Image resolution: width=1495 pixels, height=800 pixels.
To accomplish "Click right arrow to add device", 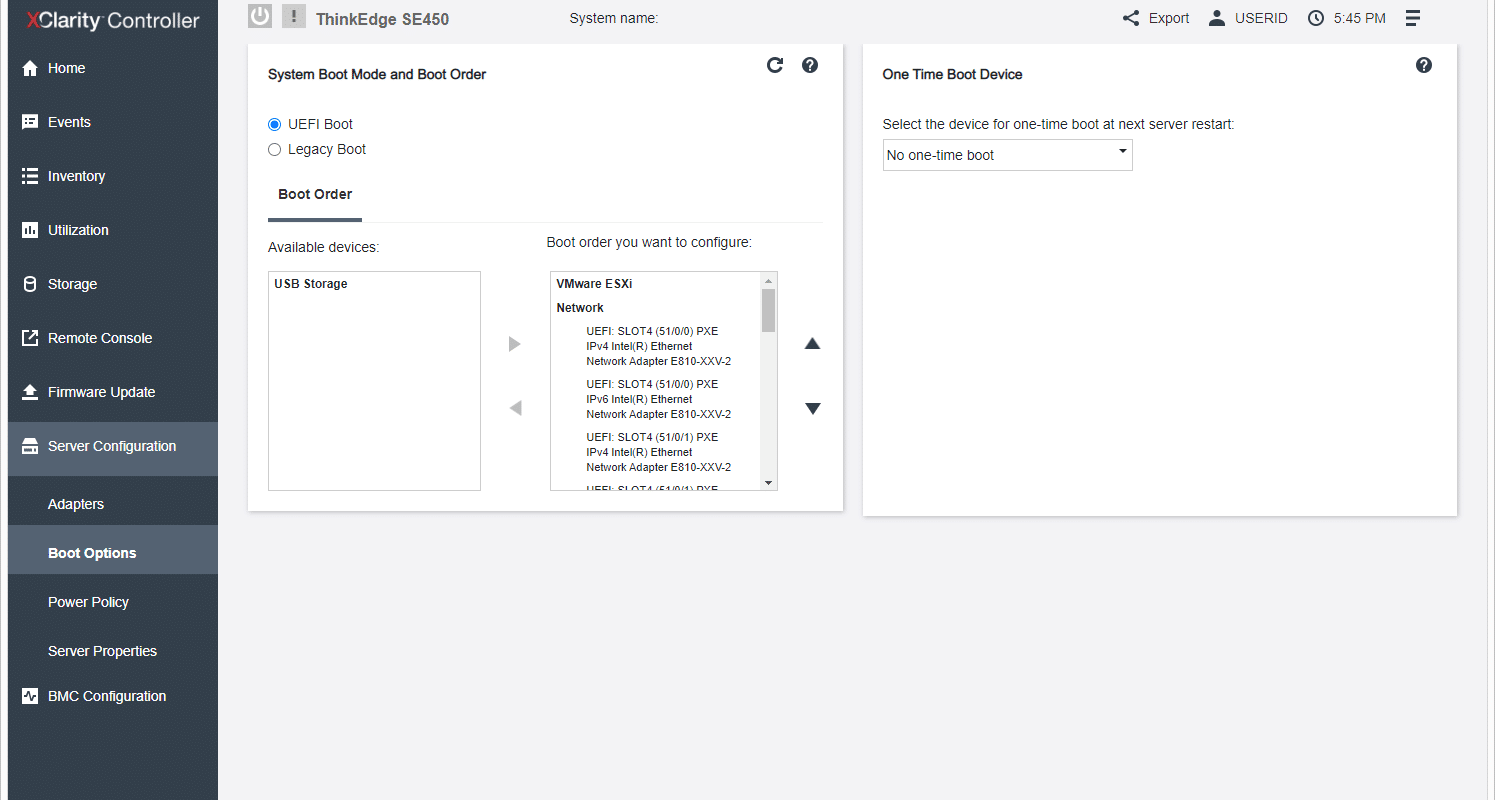I will point(515,344).
